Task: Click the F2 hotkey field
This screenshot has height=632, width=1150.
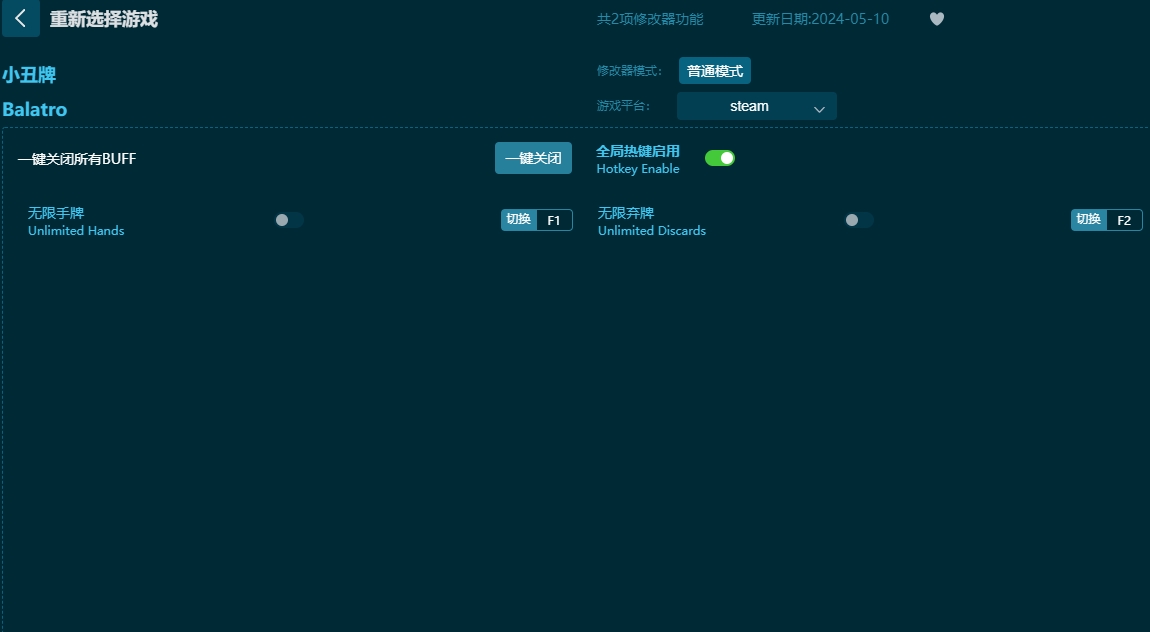Action: [1124, 220]
